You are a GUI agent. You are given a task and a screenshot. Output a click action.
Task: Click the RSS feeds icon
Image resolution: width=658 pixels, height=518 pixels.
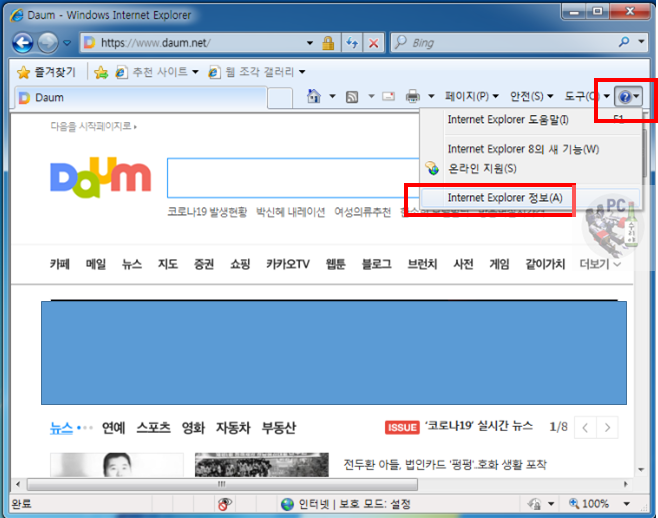coord(352,97)
